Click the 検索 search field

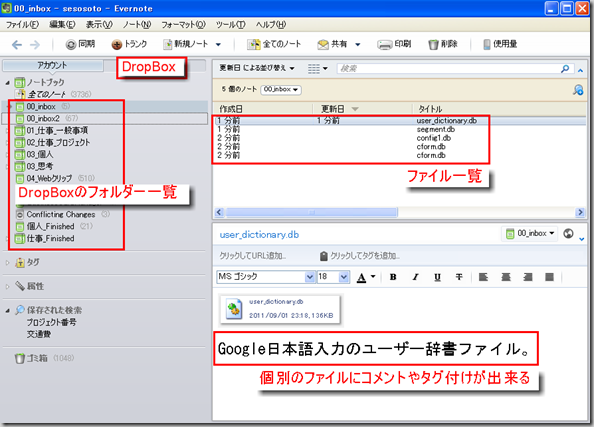point(448,69)
